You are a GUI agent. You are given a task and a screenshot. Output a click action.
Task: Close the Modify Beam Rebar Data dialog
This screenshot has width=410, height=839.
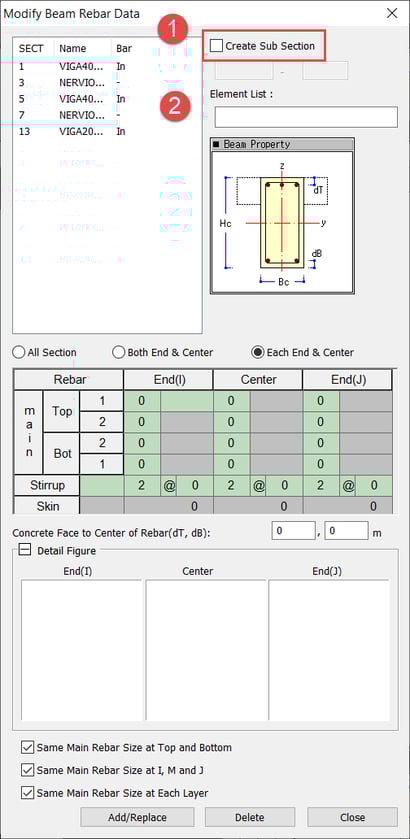[392, 13]
